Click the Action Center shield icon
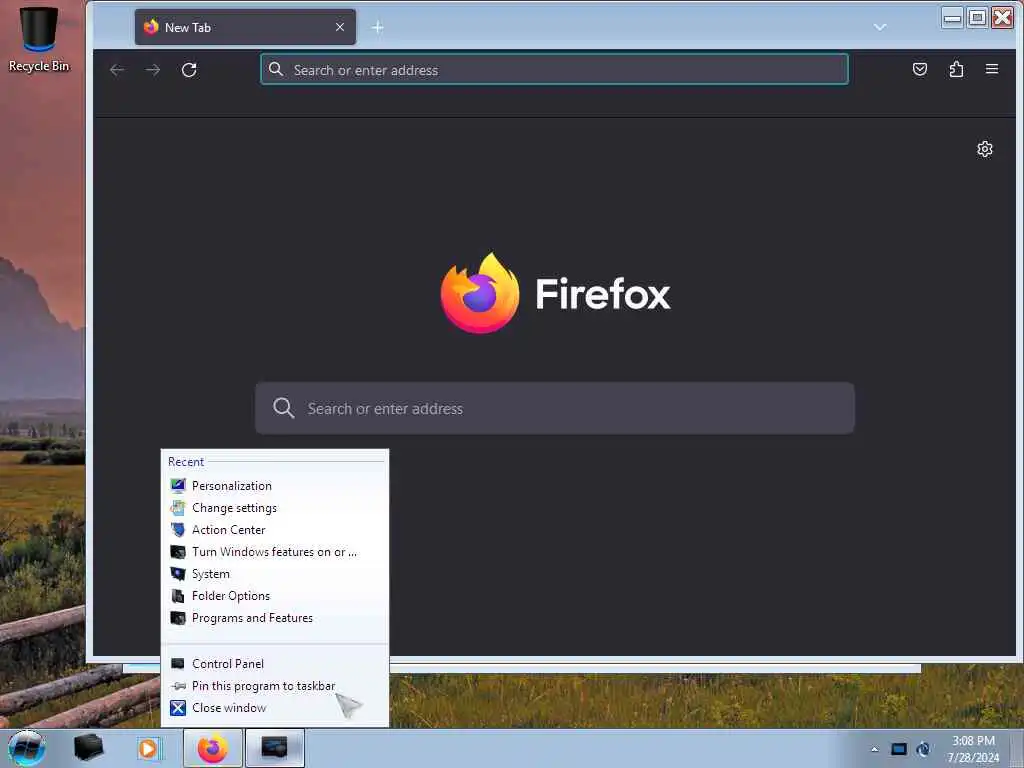Screen dimensions: 1024x768 tap(178, 530)
